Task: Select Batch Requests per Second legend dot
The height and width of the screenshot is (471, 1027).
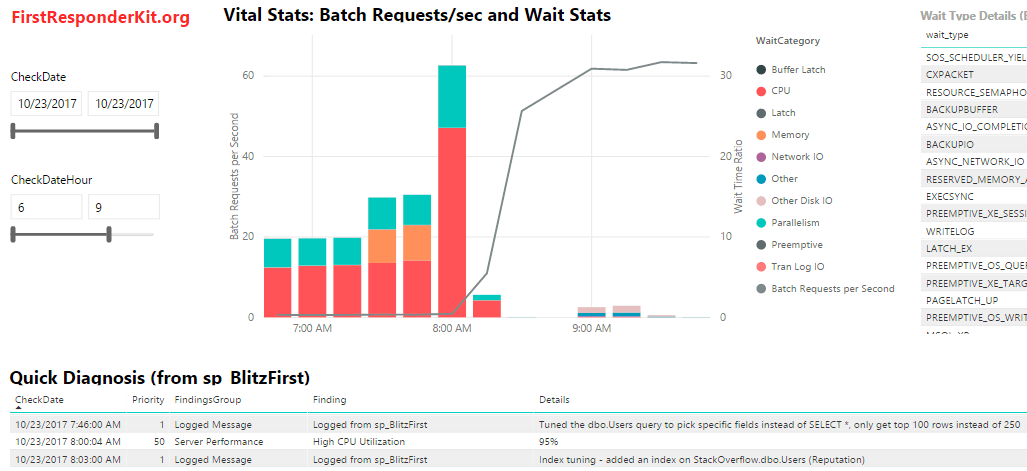Action: [760, 289]
